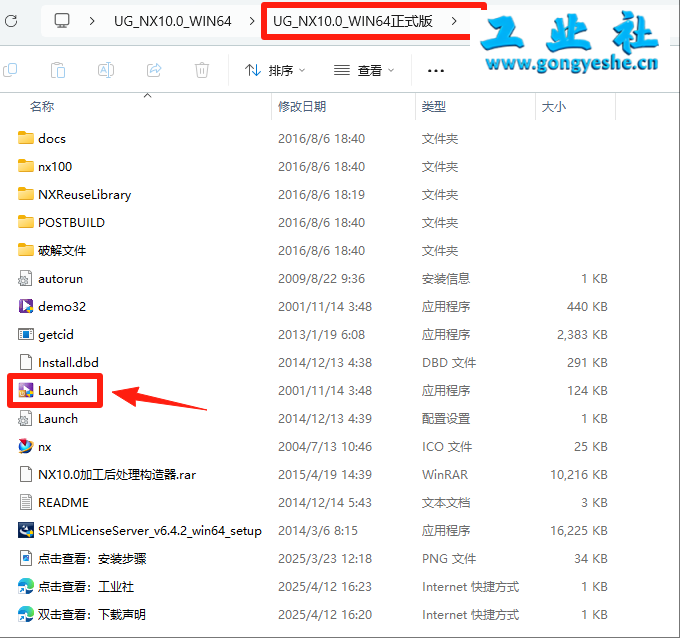Click date 2009/8/22 9:36 of autorun

(321, 278)
